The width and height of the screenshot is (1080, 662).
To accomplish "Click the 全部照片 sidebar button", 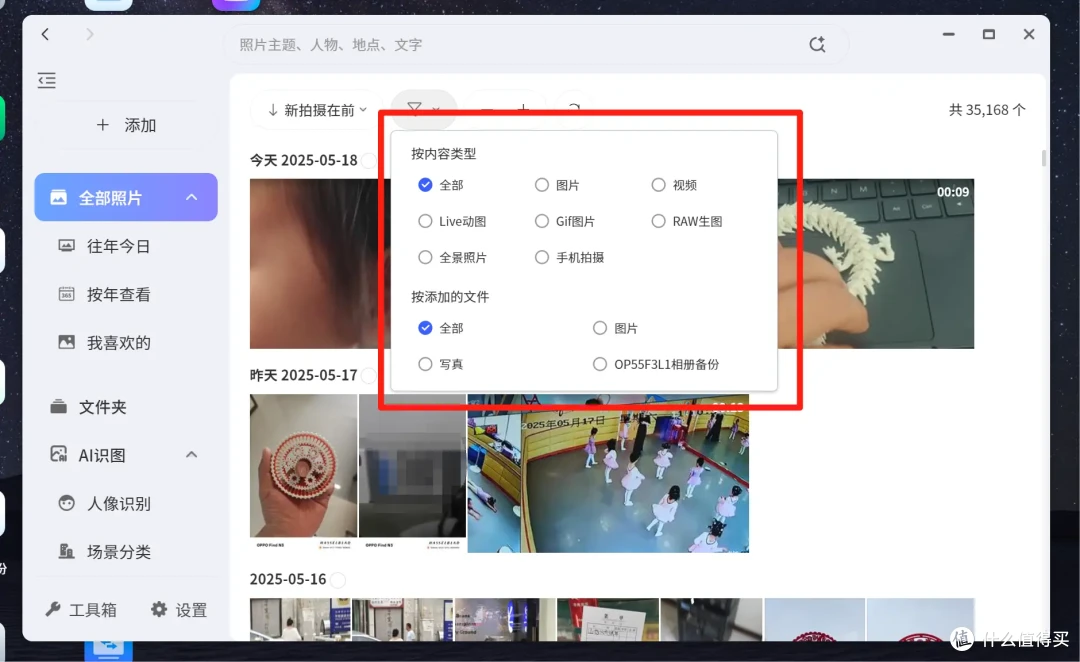I will [126, 198].
